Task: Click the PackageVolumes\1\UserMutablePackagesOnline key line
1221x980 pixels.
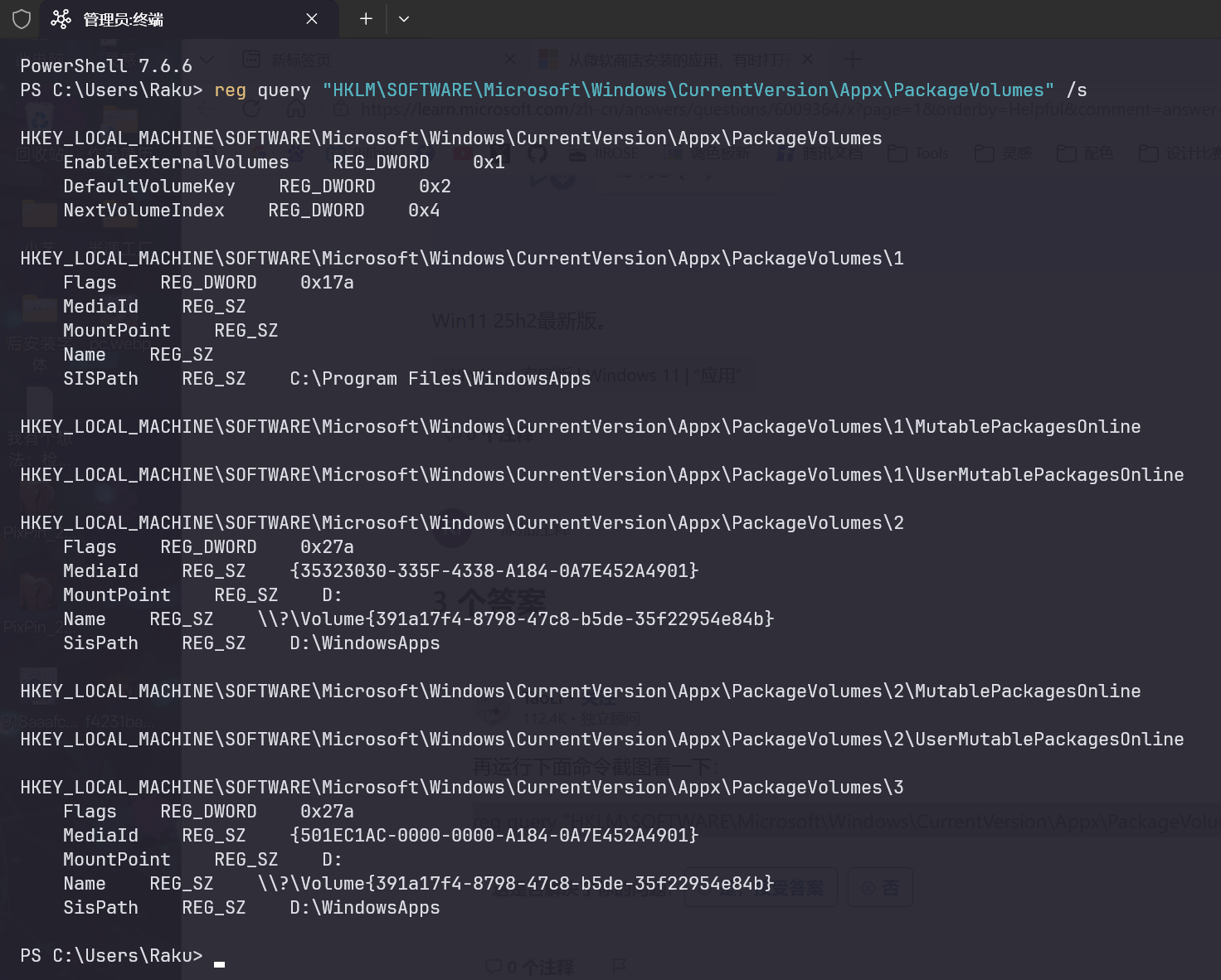Action: 602,475
